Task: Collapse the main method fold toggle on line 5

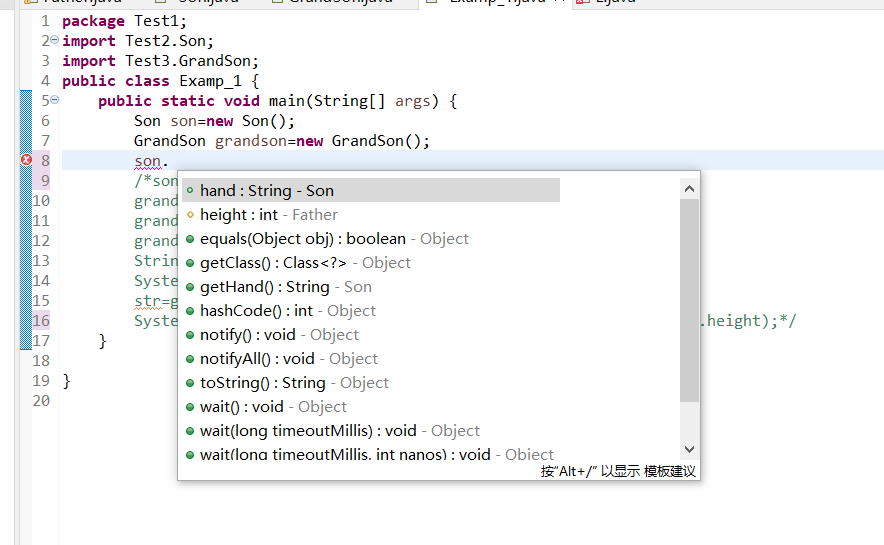Action: point(55,100)
